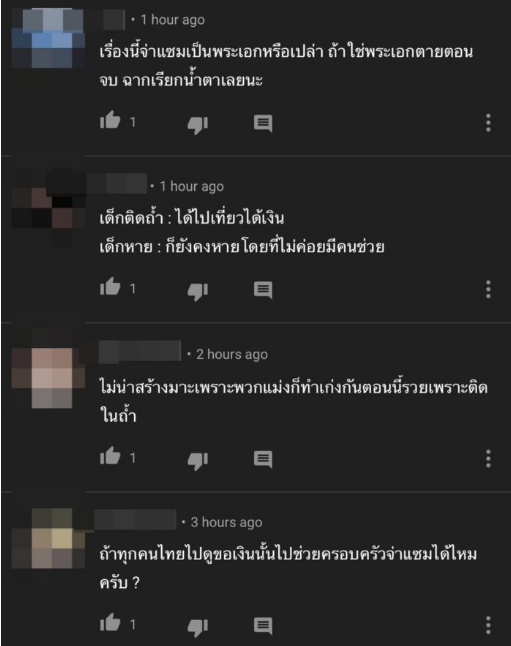This screenshot has width=511, height=646.
Task: Reply to the 2 hours ago comment
Action: [263, 459]
